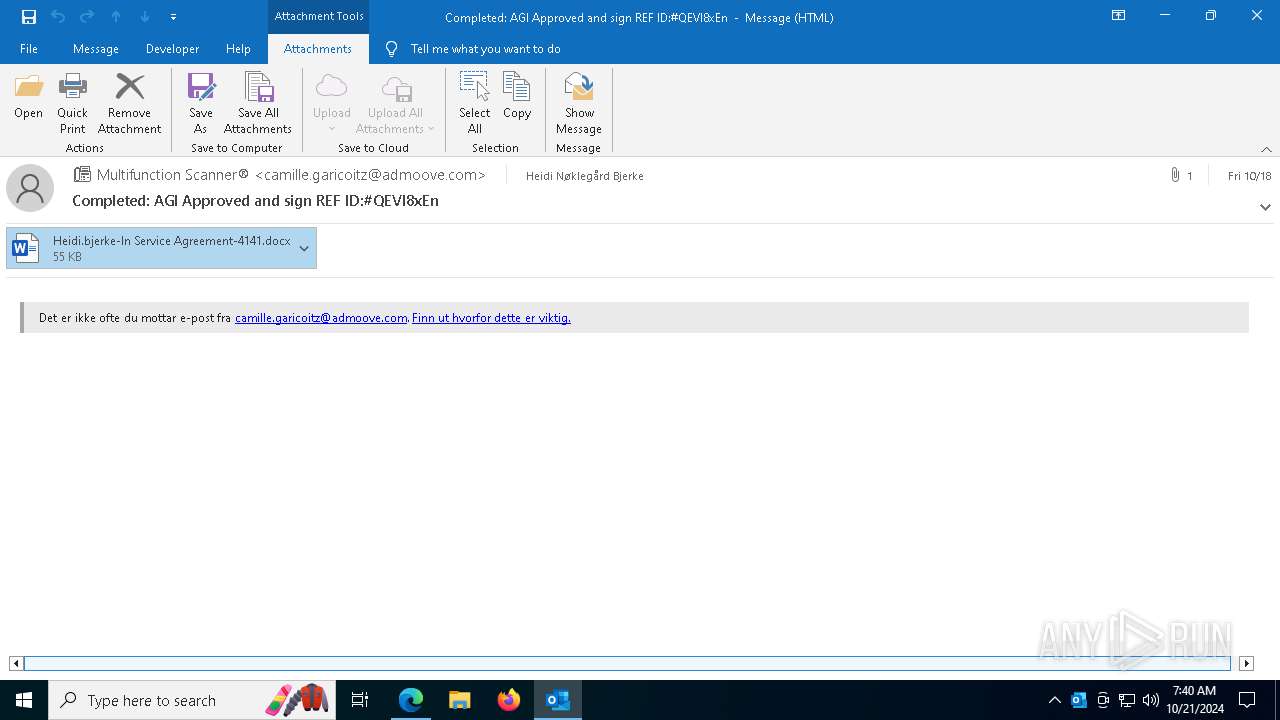Image resolution: width=1280 pixels, height=720 pixels.
Task: Click the subject line Completed: AGI Approved
Action: [255, 201]
